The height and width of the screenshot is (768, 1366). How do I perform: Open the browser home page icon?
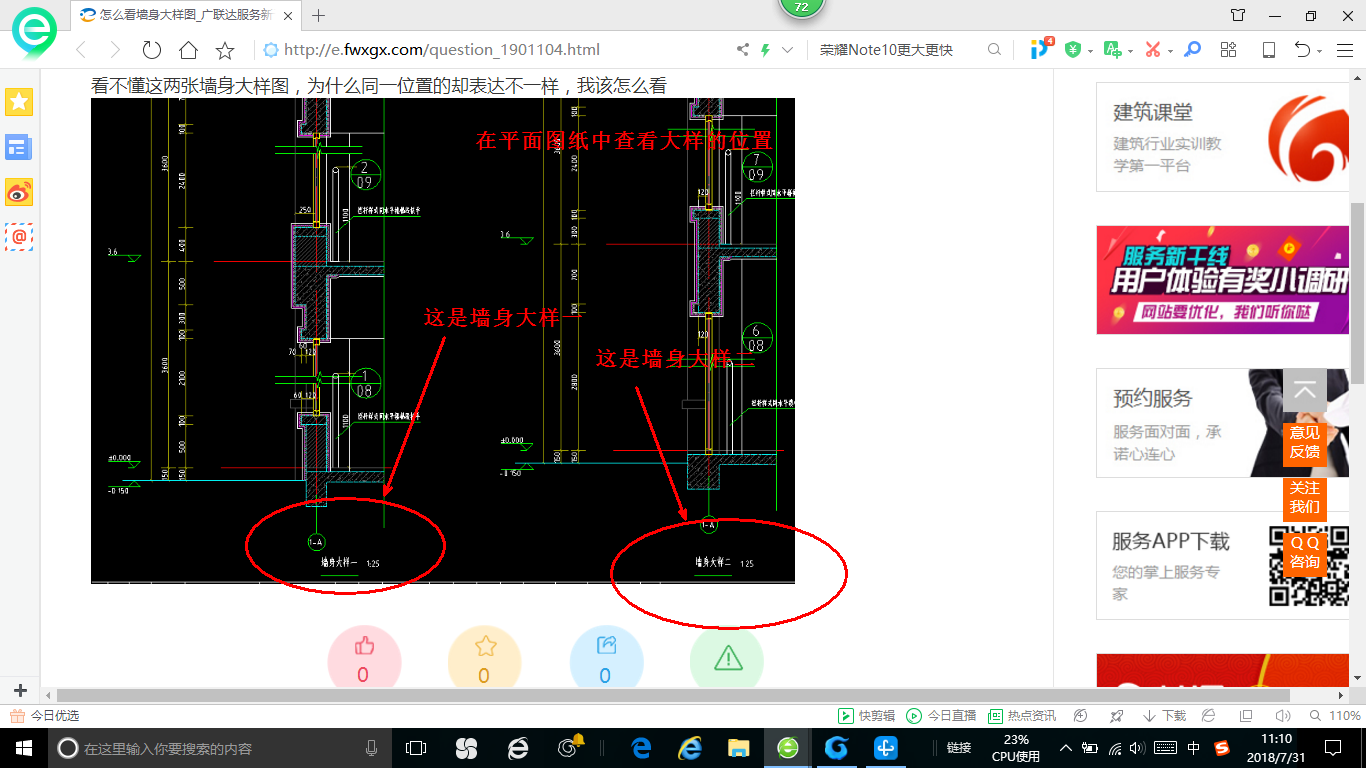188,50
